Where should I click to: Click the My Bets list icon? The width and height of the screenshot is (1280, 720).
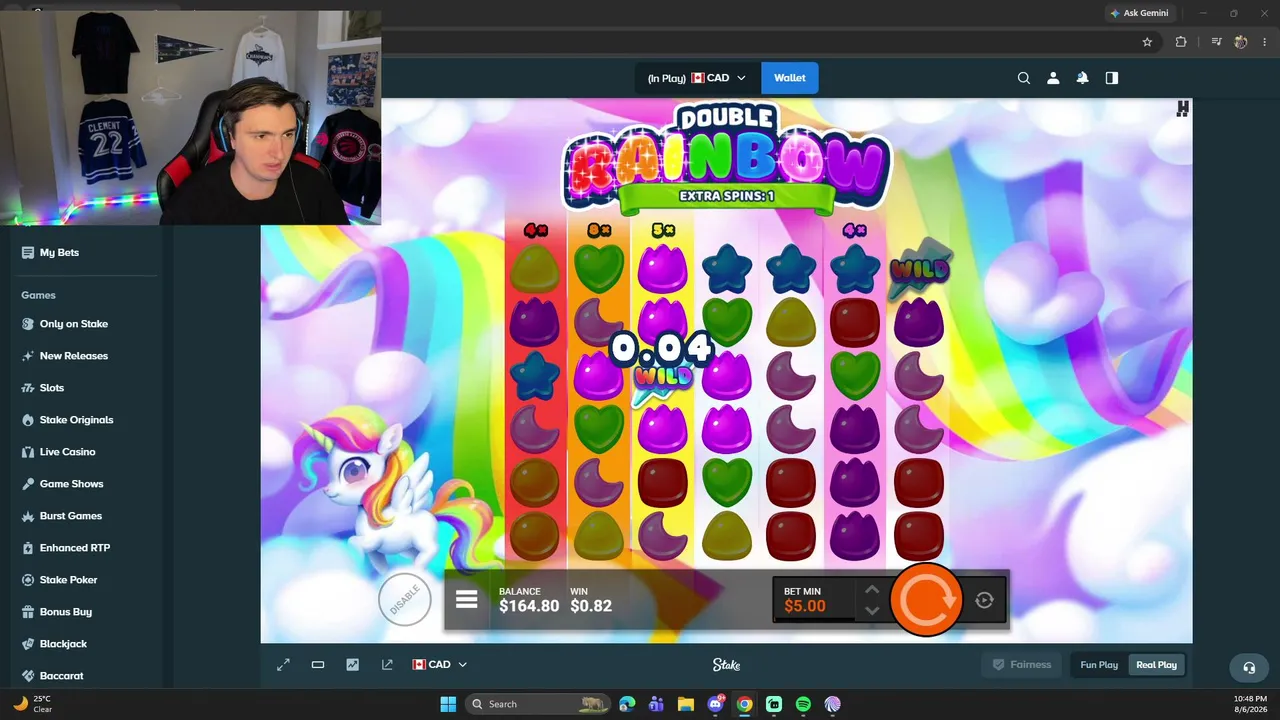pyautogui.click(x=28, y=253)
